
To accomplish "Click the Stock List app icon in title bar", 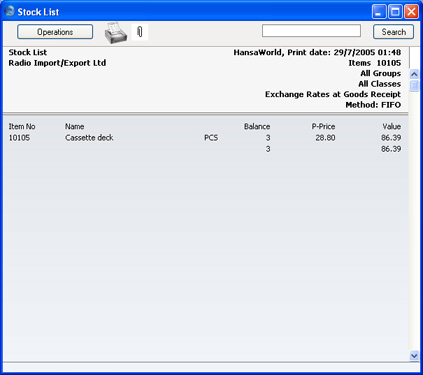I will coord(10,11).
